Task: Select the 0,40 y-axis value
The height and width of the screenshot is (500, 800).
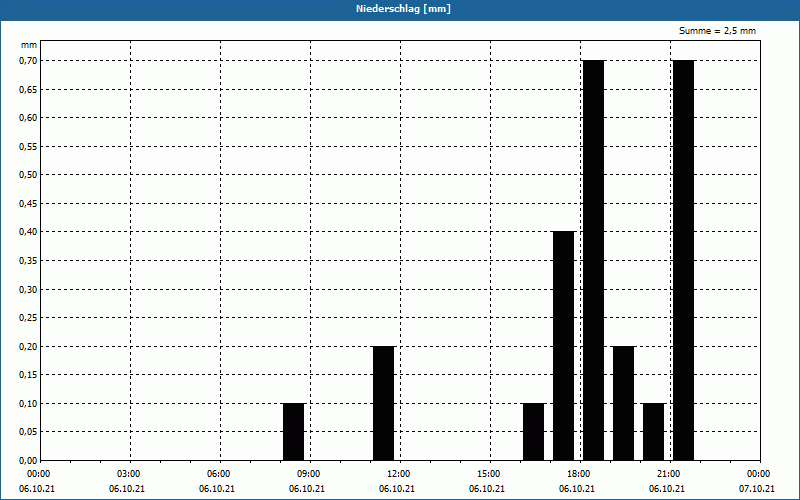Action: (x=29, y=232)
